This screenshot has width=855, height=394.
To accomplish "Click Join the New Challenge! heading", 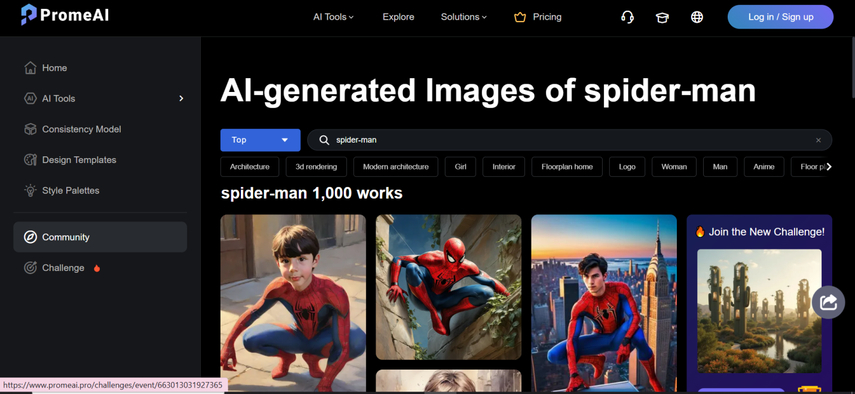I will click(x=767, y=232).
